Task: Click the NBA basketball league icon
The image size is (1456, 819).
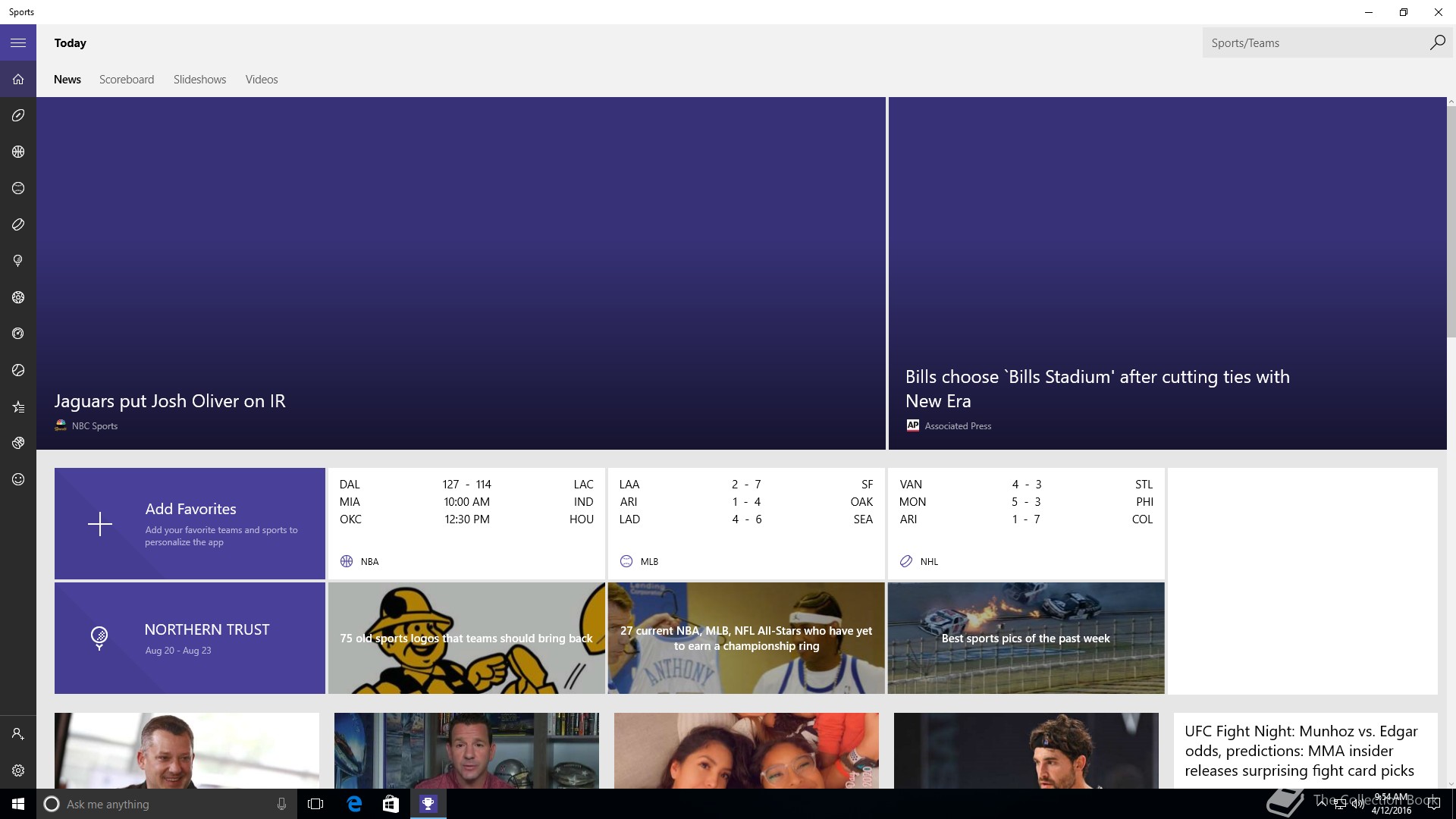Action: pos(347,561)
